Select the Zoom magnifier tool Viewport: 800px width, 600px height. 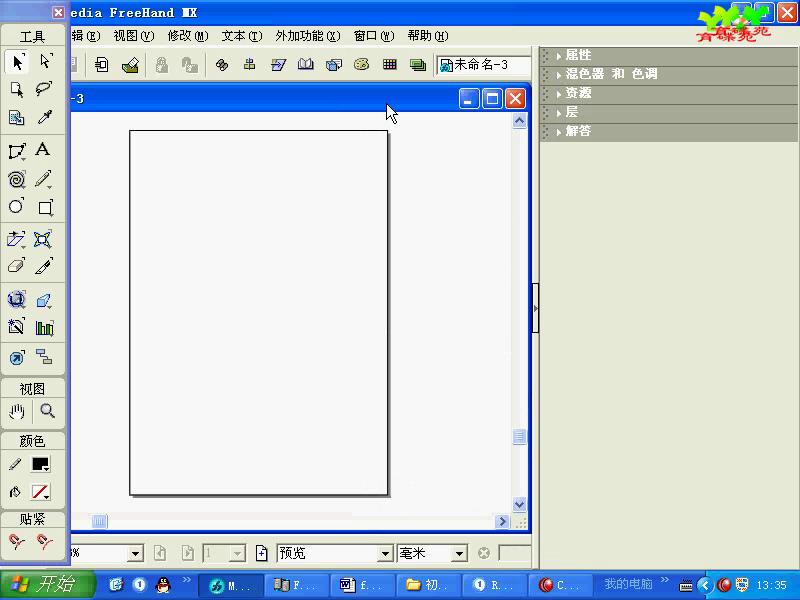tap(47, 411)
